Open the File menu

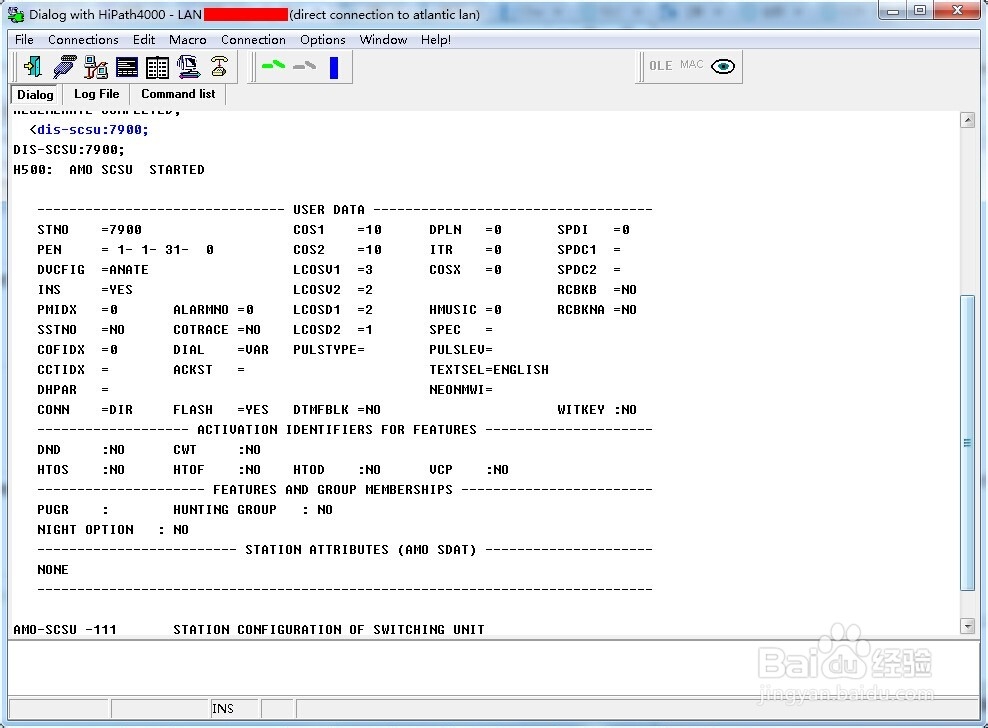pyautogui.click(x=24, y=40)
